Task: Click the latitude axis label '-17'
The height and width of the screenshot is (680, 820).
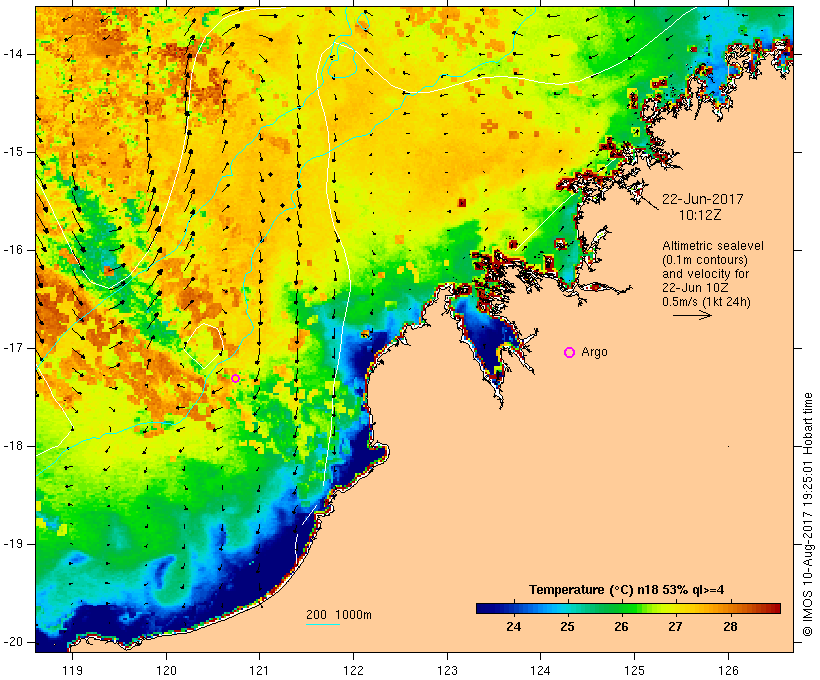Action: pyautogui.click(x=13, y=348)
